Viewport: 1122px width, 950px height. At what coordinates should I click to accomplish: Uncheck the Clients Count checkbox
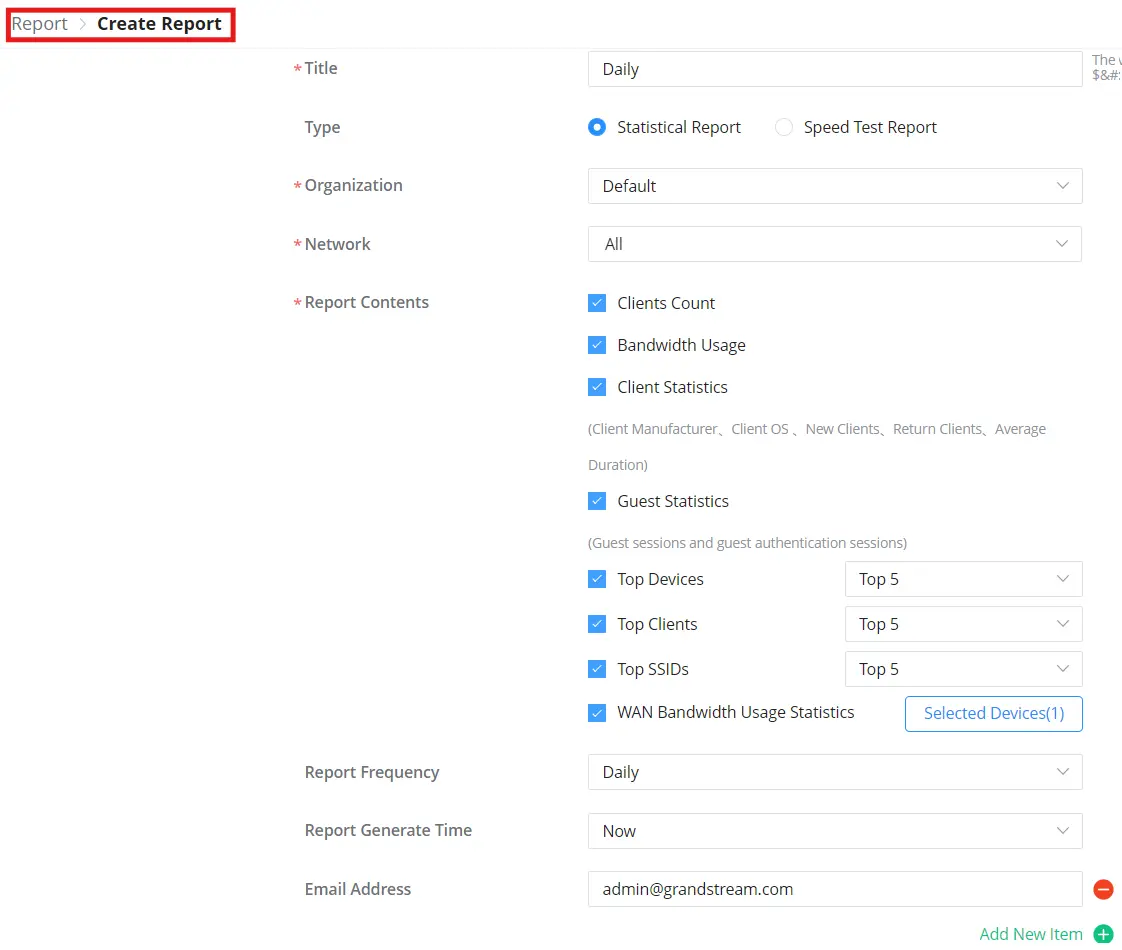coord(597,303)
